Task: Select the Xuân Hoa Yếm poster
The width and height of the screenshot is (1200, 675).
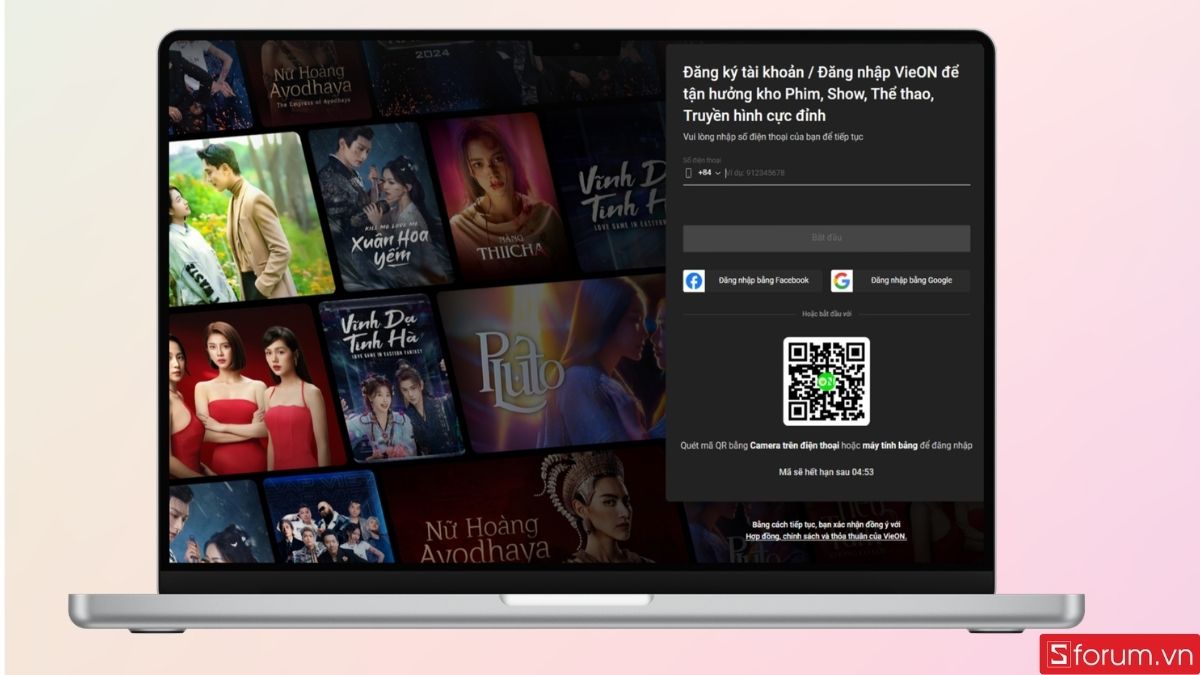Action: (x=382, y=205)
